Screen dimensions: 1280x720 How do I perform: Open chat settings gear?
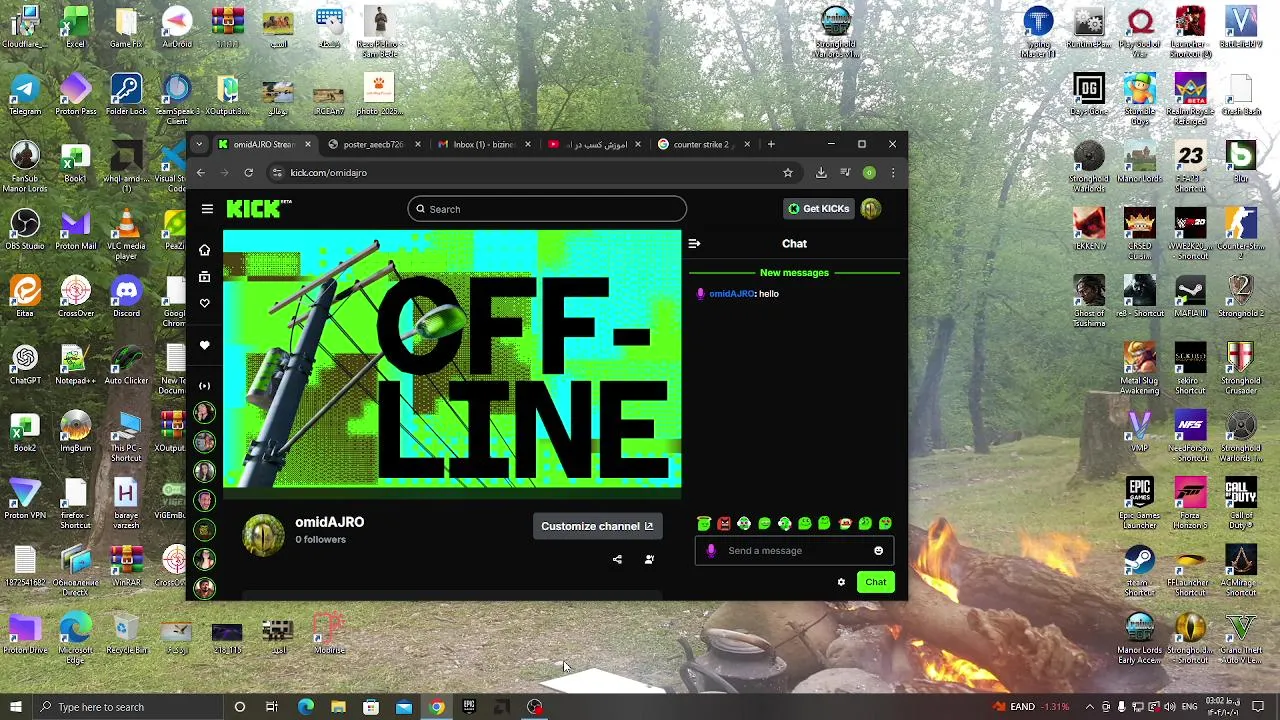[x=841, y=582]
